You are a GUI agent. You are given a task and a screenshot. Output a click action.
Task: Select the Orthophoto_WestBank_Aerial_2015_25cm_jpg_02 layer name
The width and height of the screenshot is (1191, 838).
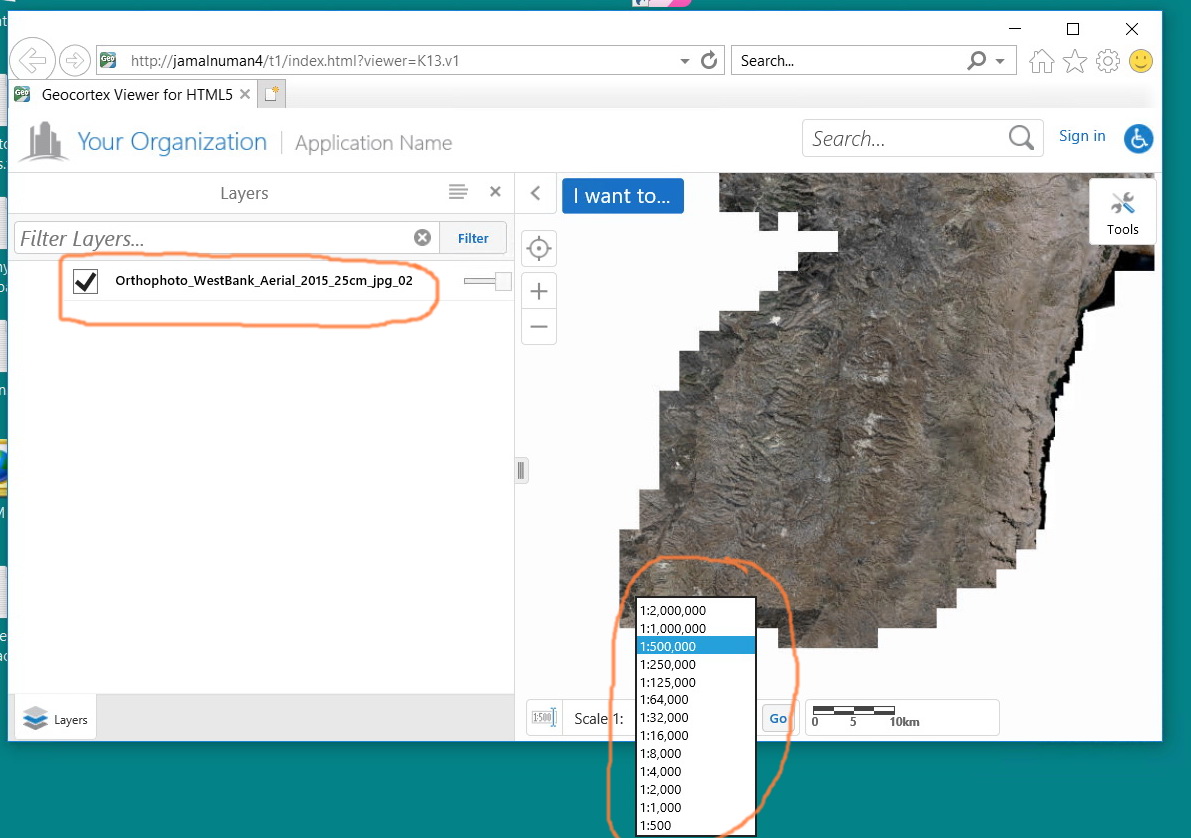[x=264, y=280]
